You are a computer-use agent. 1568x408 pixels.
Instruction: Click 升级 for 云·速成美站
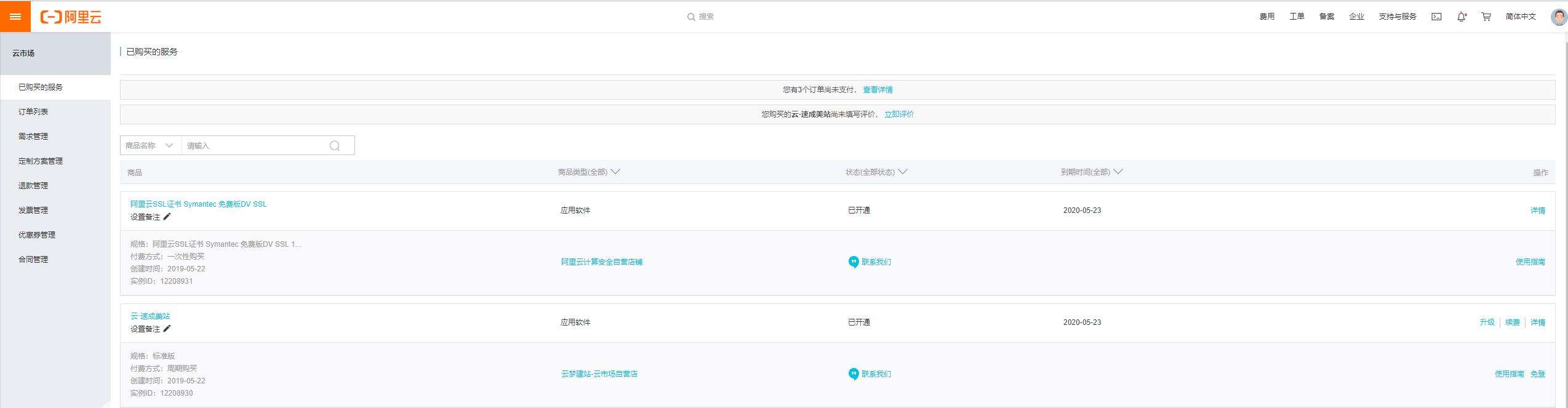pos(1487,322)
